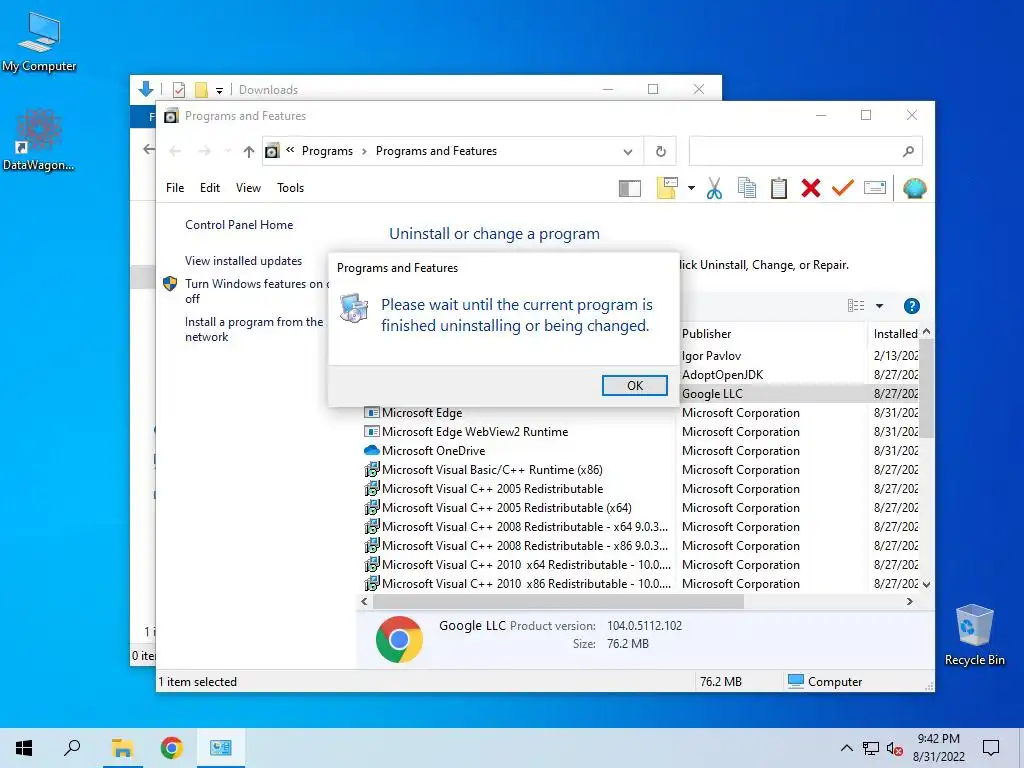This screenshot has height=768, width=1024.
Task: Click the New folder icon in Downloads title bar
Action: tap(201, 89)
